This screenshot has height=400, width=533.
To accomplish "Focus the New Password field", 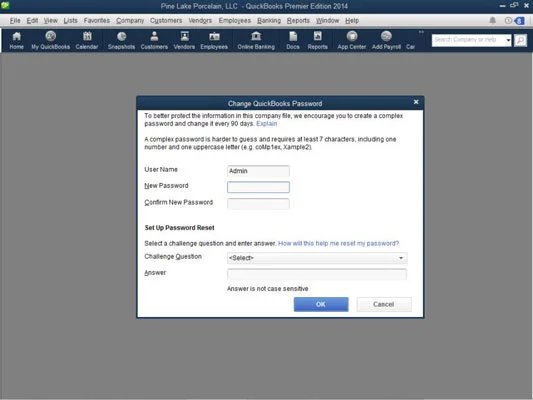I will point(258,187).
